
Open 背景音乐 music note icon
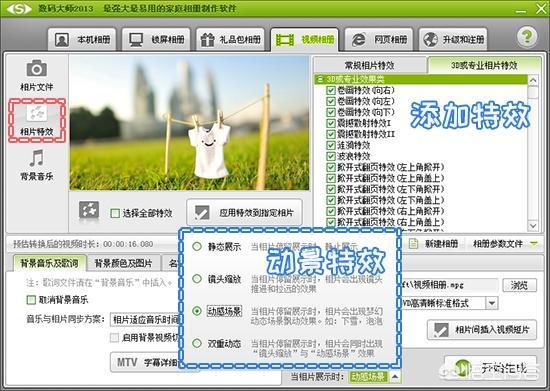click(36, 158)
